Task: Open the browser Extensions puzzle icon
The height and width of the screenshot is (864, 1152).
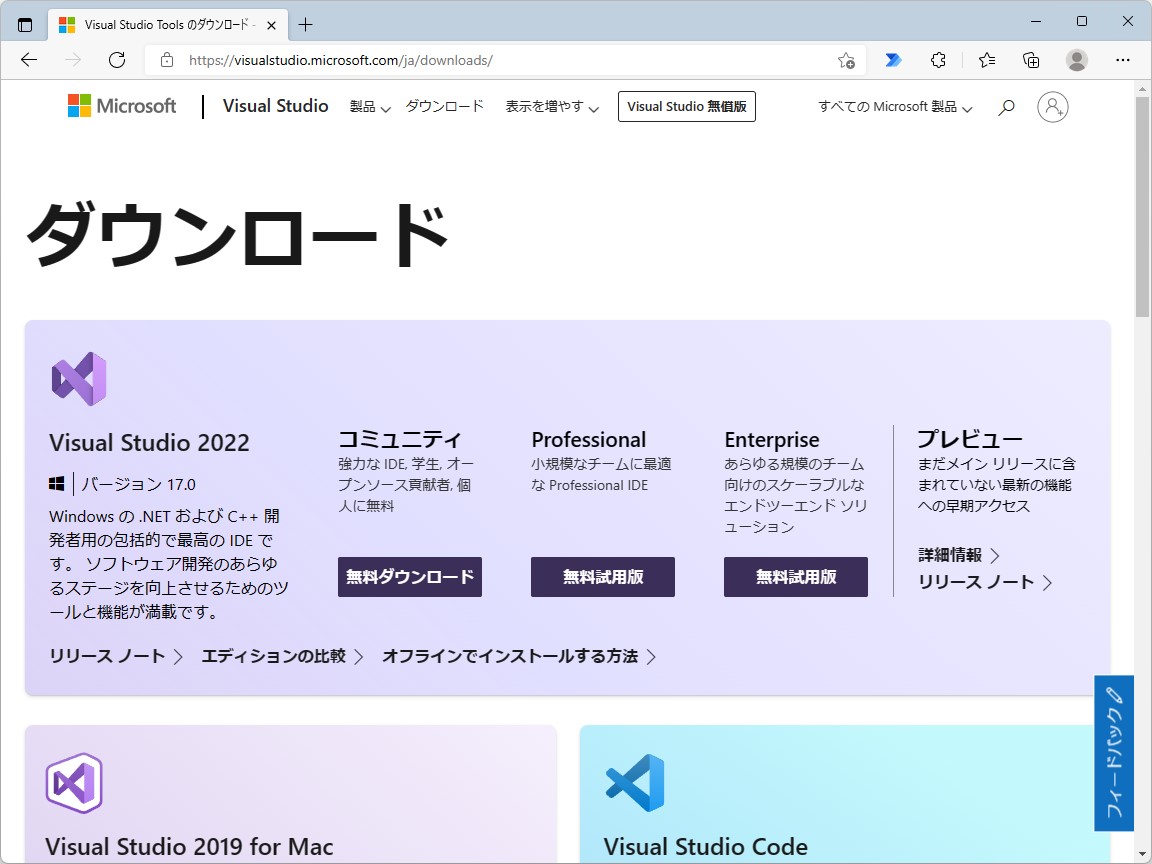Action: (938, 60)
